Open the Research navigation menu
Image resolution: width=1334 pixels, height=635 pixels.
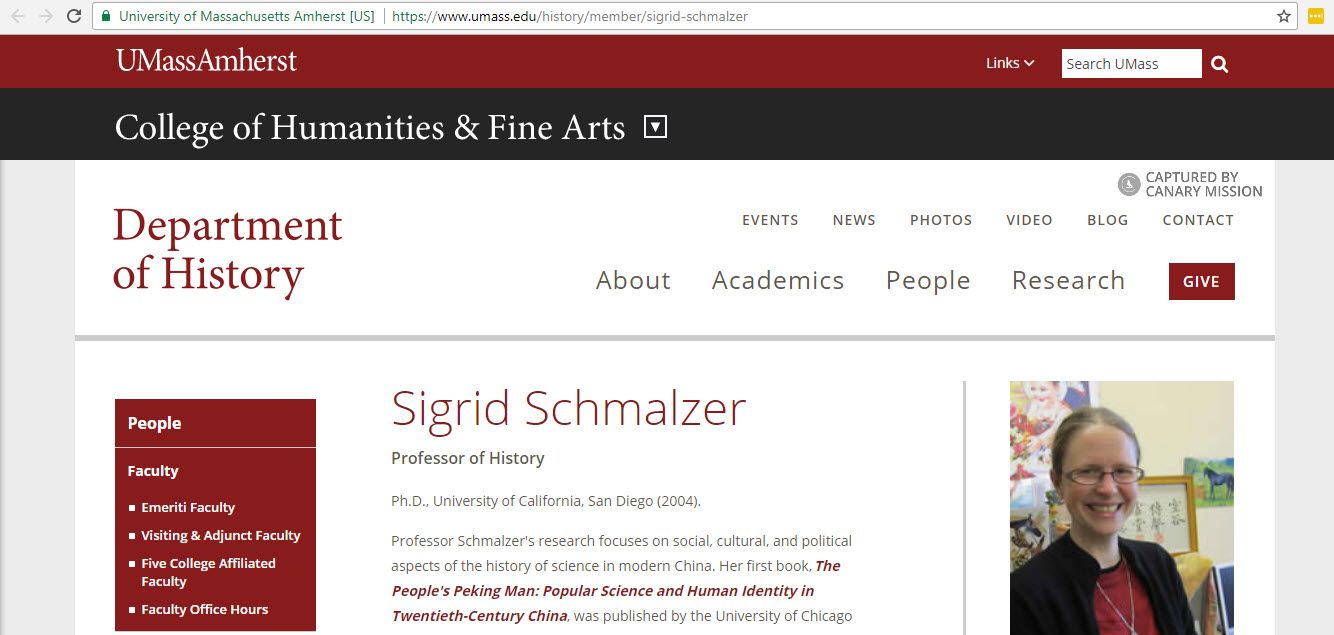[1068, 281]
